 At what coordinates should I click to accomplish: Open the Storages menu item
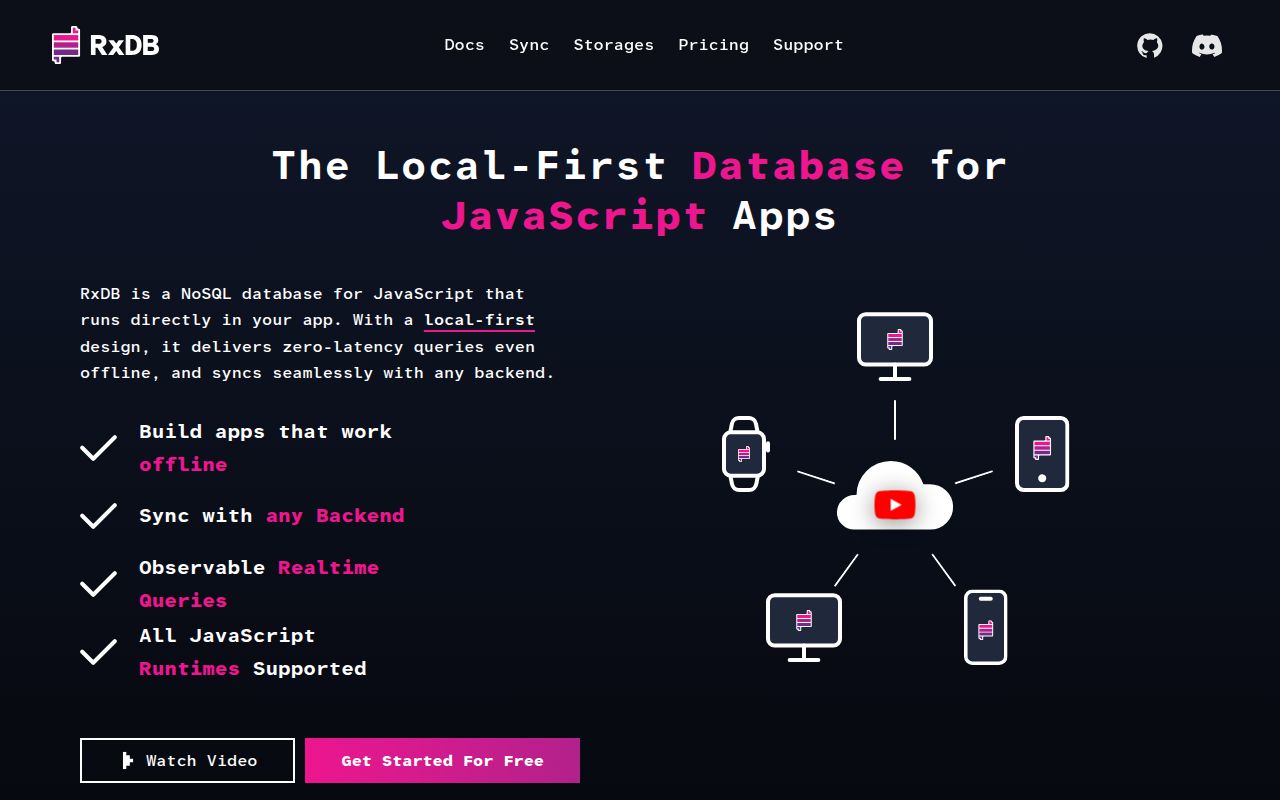point(614,45)
